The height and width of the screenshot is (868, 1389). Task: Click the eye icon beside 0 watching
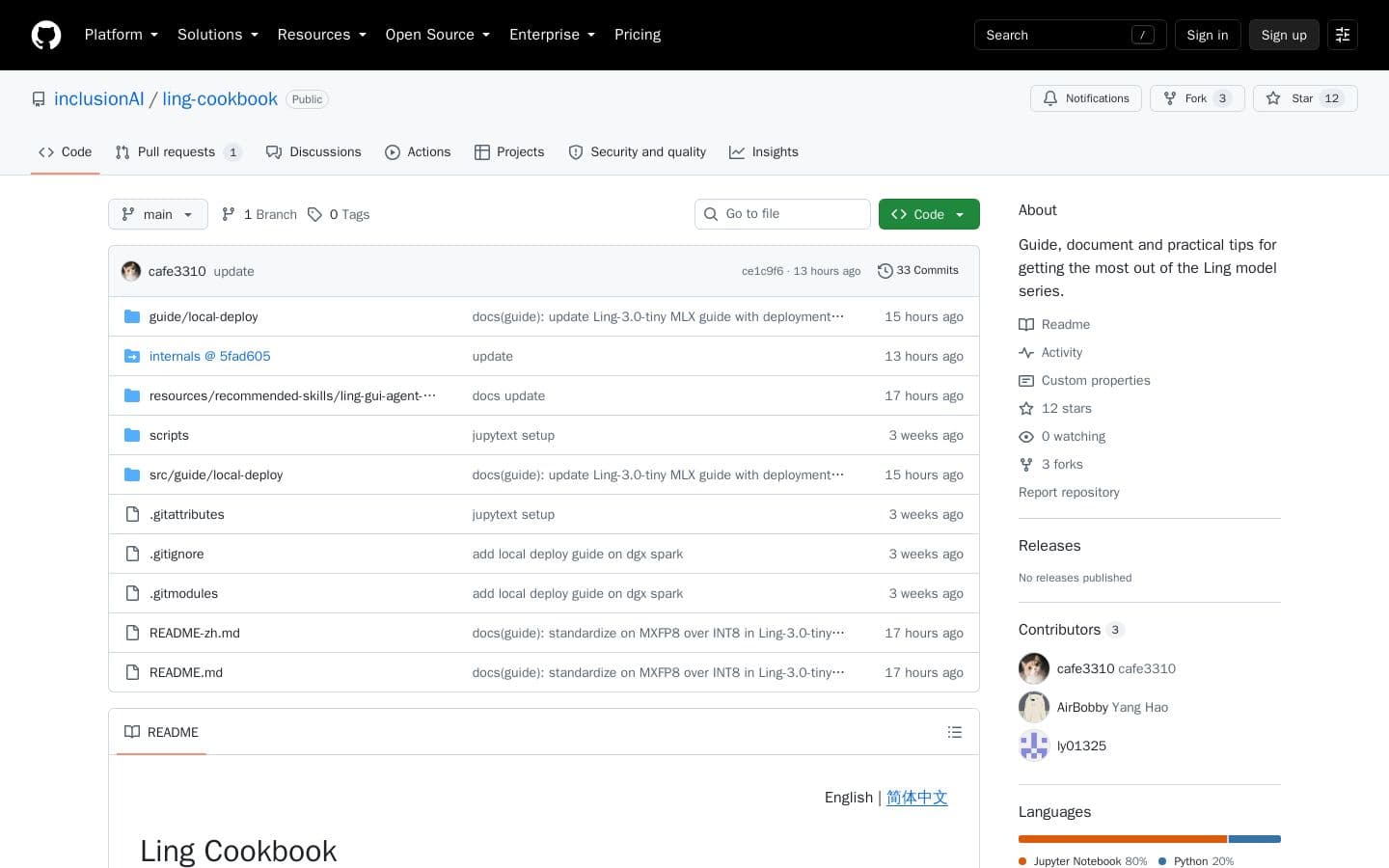coord(1026,436)
